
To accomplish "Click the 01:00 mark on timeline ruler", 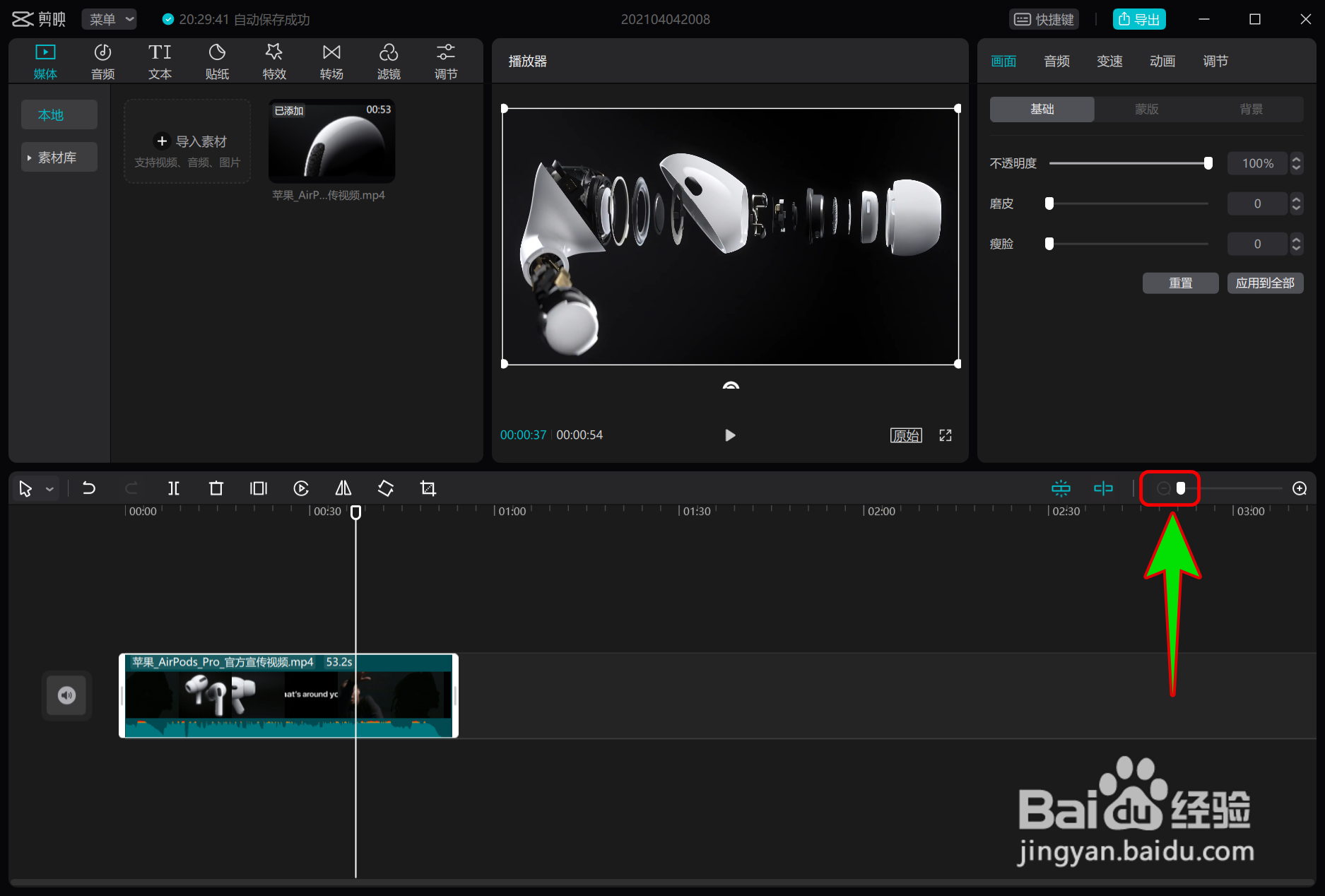I will coord(512,511).
